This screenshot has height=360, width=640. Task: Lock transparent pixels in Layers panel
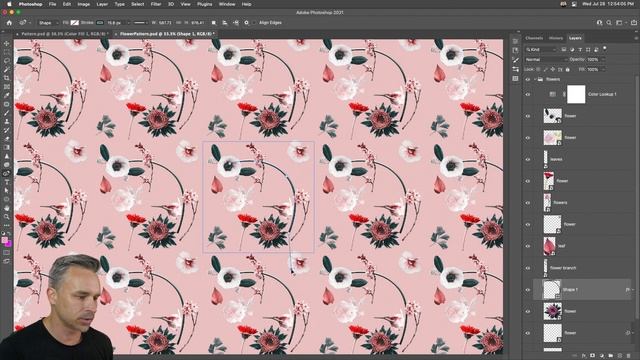(538, 69)
